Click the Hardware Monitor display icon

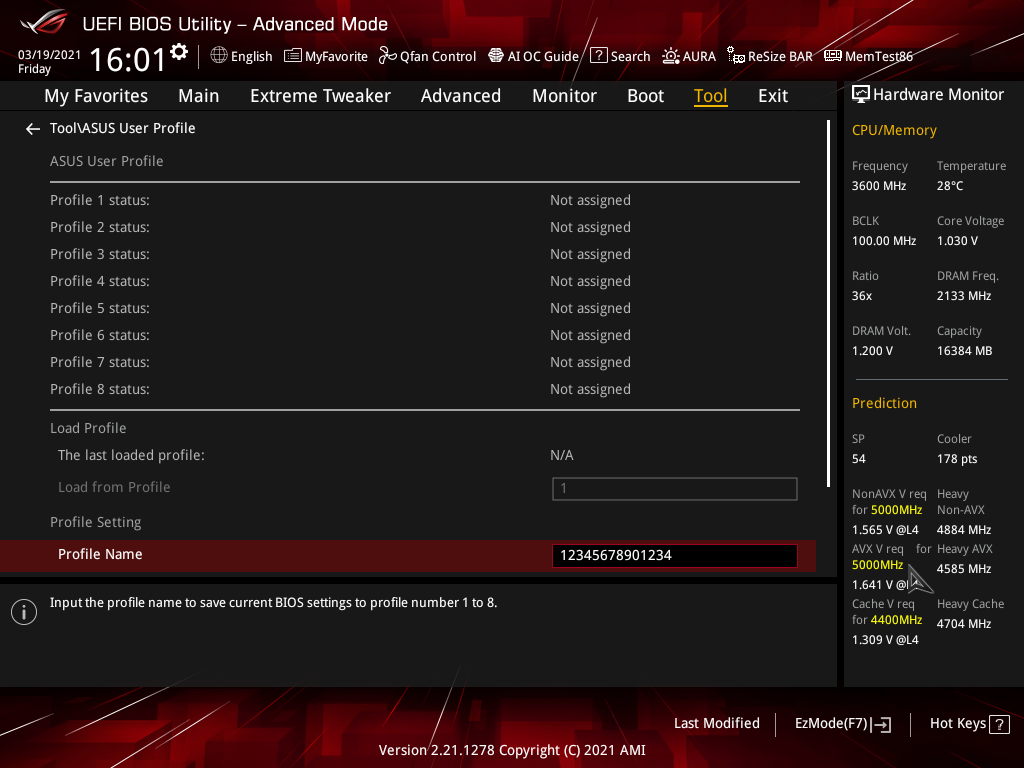tap(861, 95)
